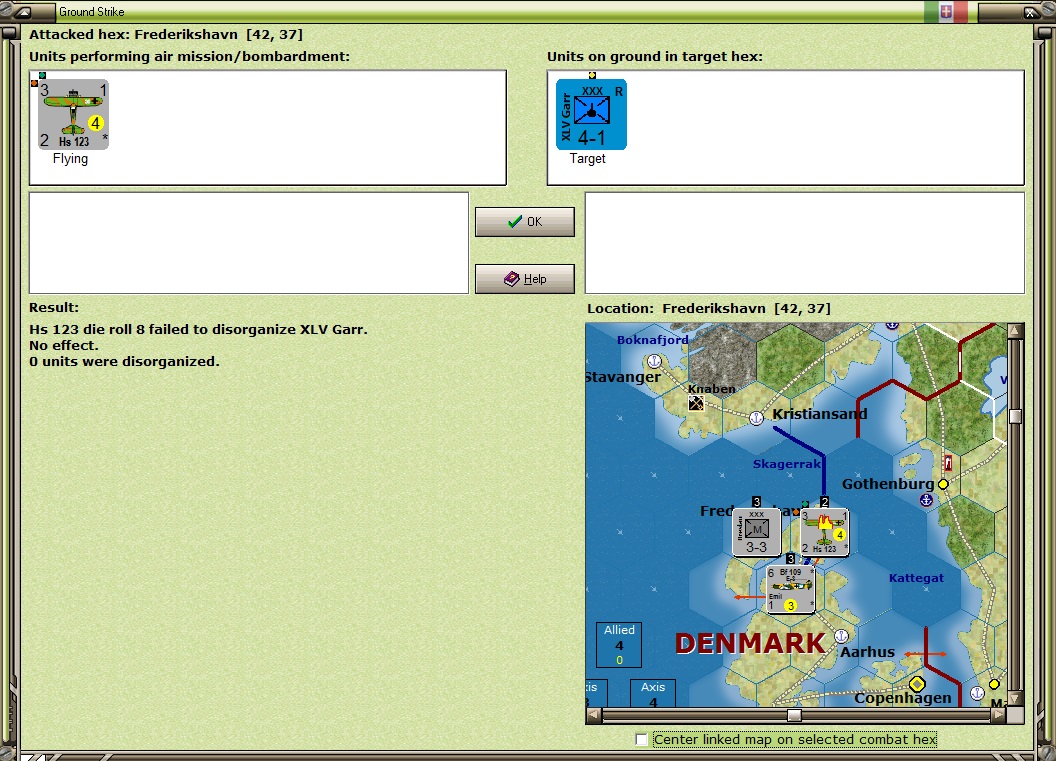The image size is (1056, 761).
Task: Enable Center linked map on combat hex
Action: coord(641,739)
